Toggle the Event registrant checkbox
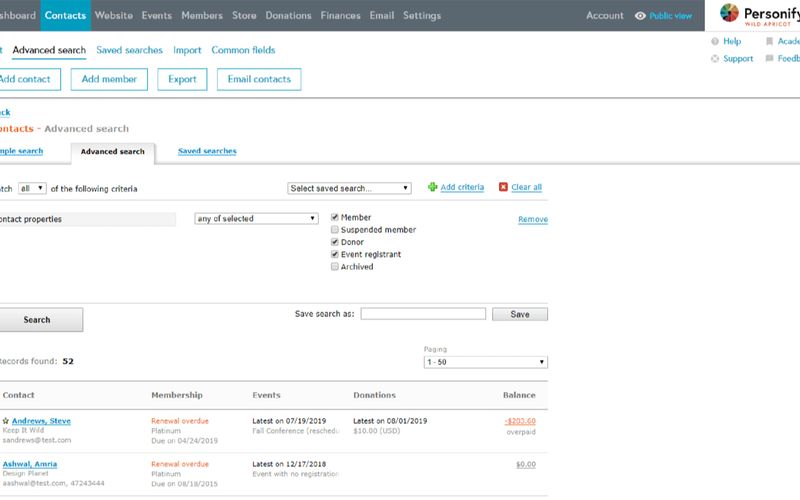Image resolution: width=800 pixels, height=500 pixels. [335, 255]
